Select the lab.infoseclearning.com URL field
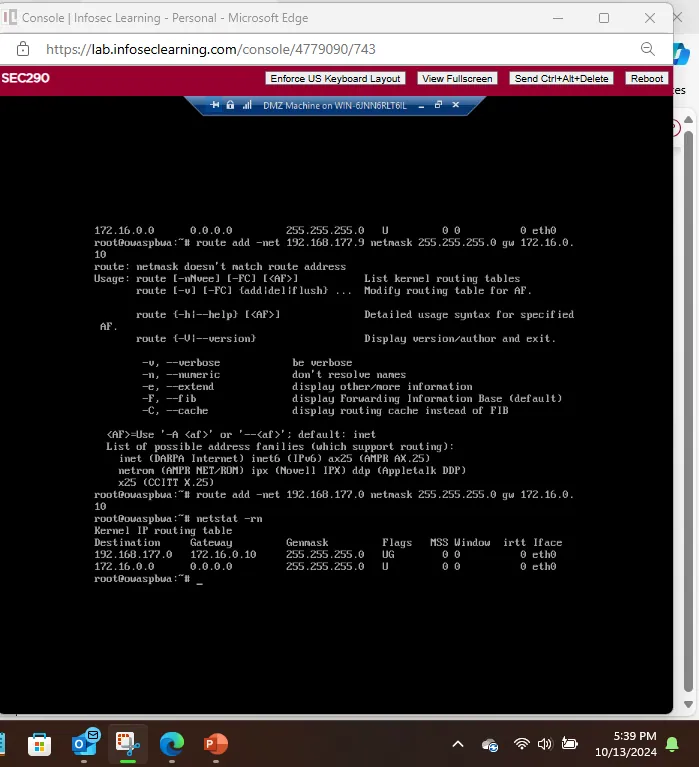Viewport: 699px width, 767px height. (x=211, y=49)
